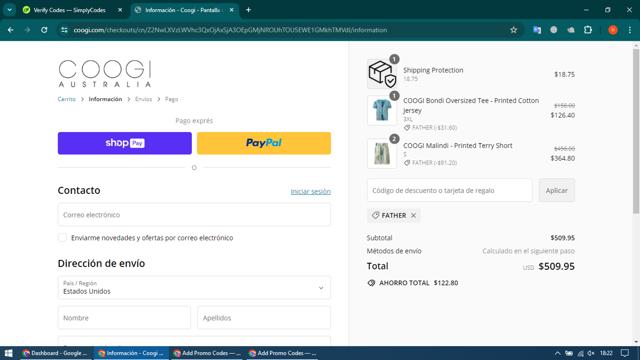Viewport: 640px width, 360px height.
Task: Close the Información Coogi tab
Action: click(231, 10)
